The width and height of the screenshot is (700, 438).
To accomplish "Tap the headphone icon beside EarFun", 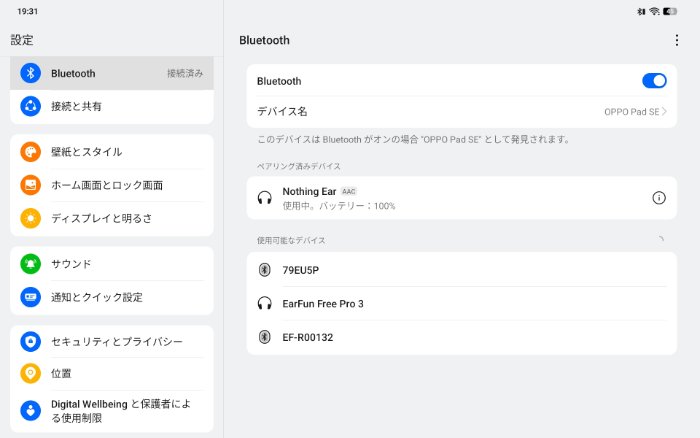I will pos(264,303).
